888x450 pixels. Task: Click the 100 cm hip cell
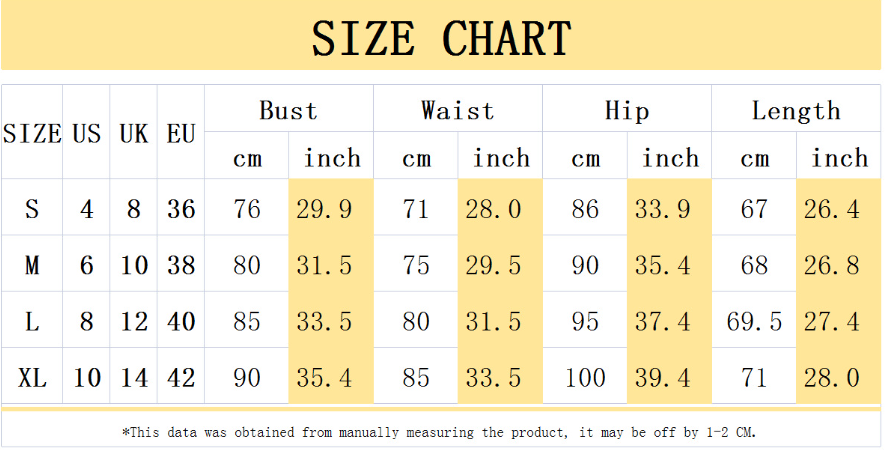click(x=585, y=376)
